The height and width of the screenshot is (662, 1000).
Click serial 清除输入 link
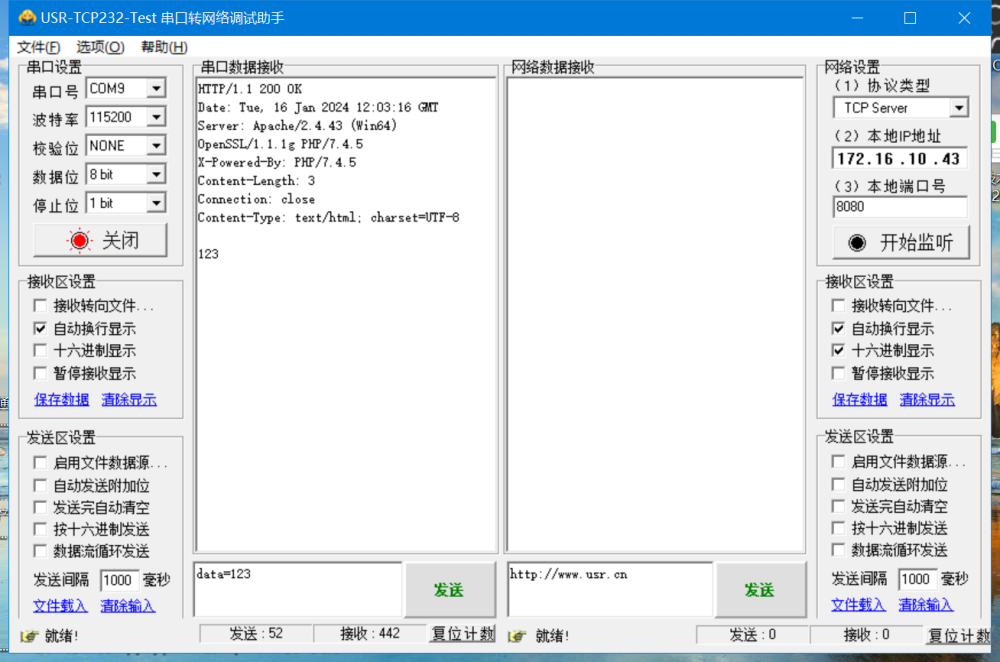point(128,605)
